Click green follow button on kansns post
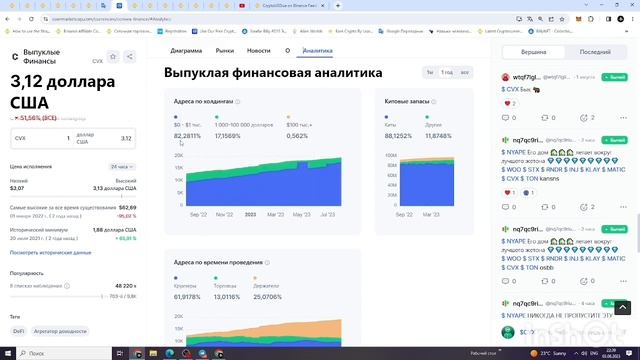The height and width of the screenshot is (360, 640). click(x=614, y=140)
